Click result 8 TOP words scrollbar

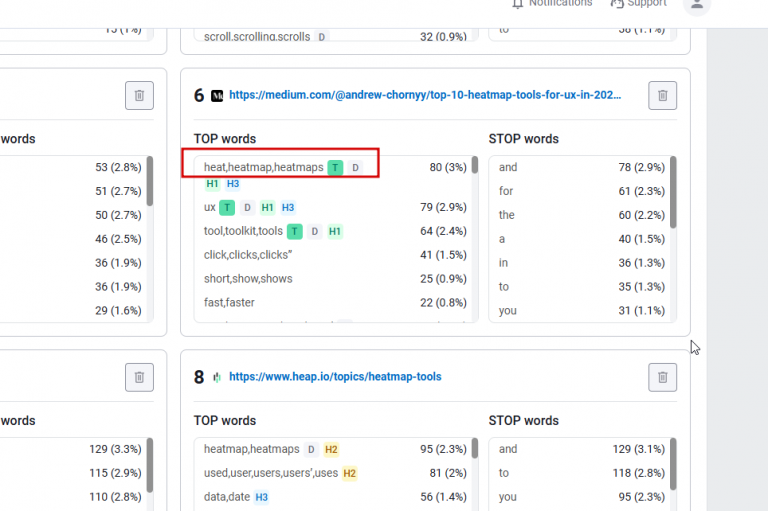[x=475, y=448]
